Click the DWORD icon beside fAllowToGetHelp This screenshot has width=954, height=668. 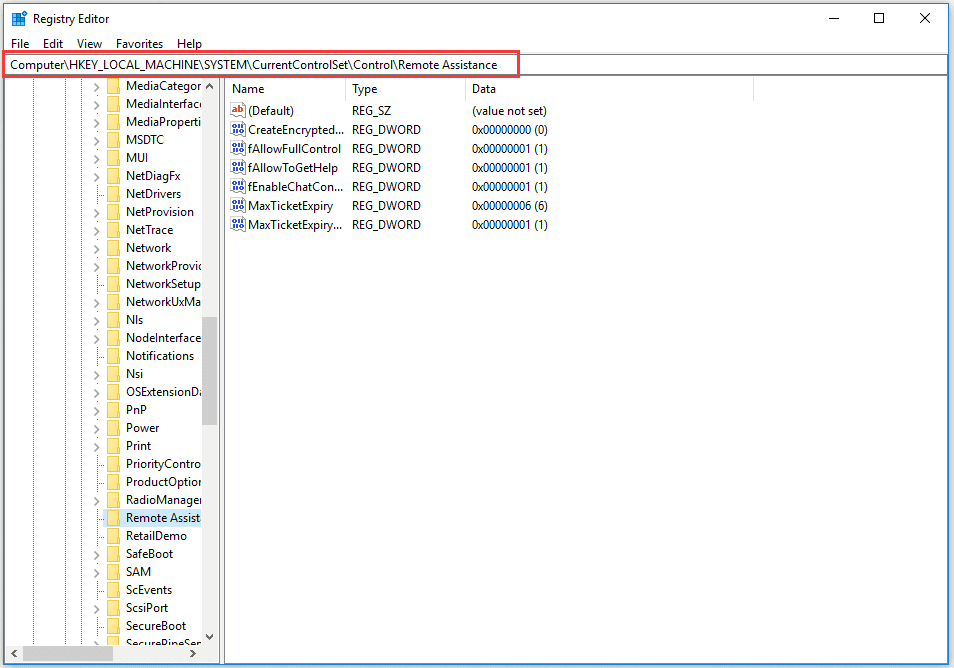[238, 167]
